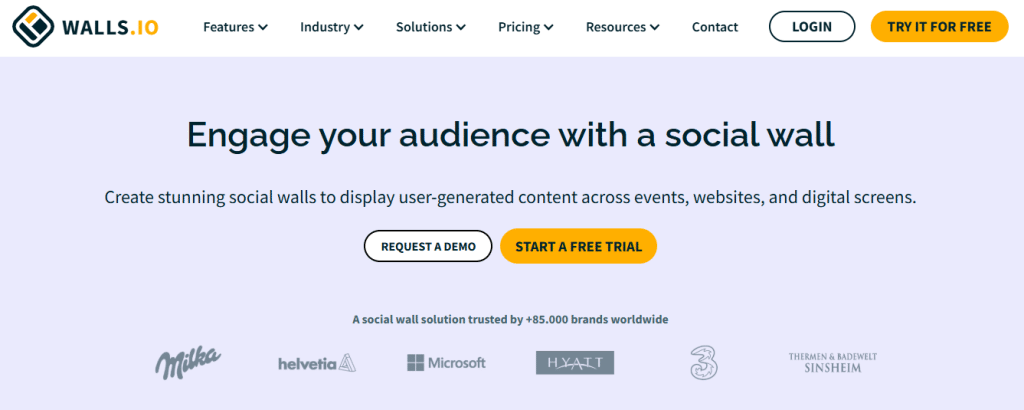Start a free trial via the orange button
Screen dimensions: 1024x410
tap(578, 246)
